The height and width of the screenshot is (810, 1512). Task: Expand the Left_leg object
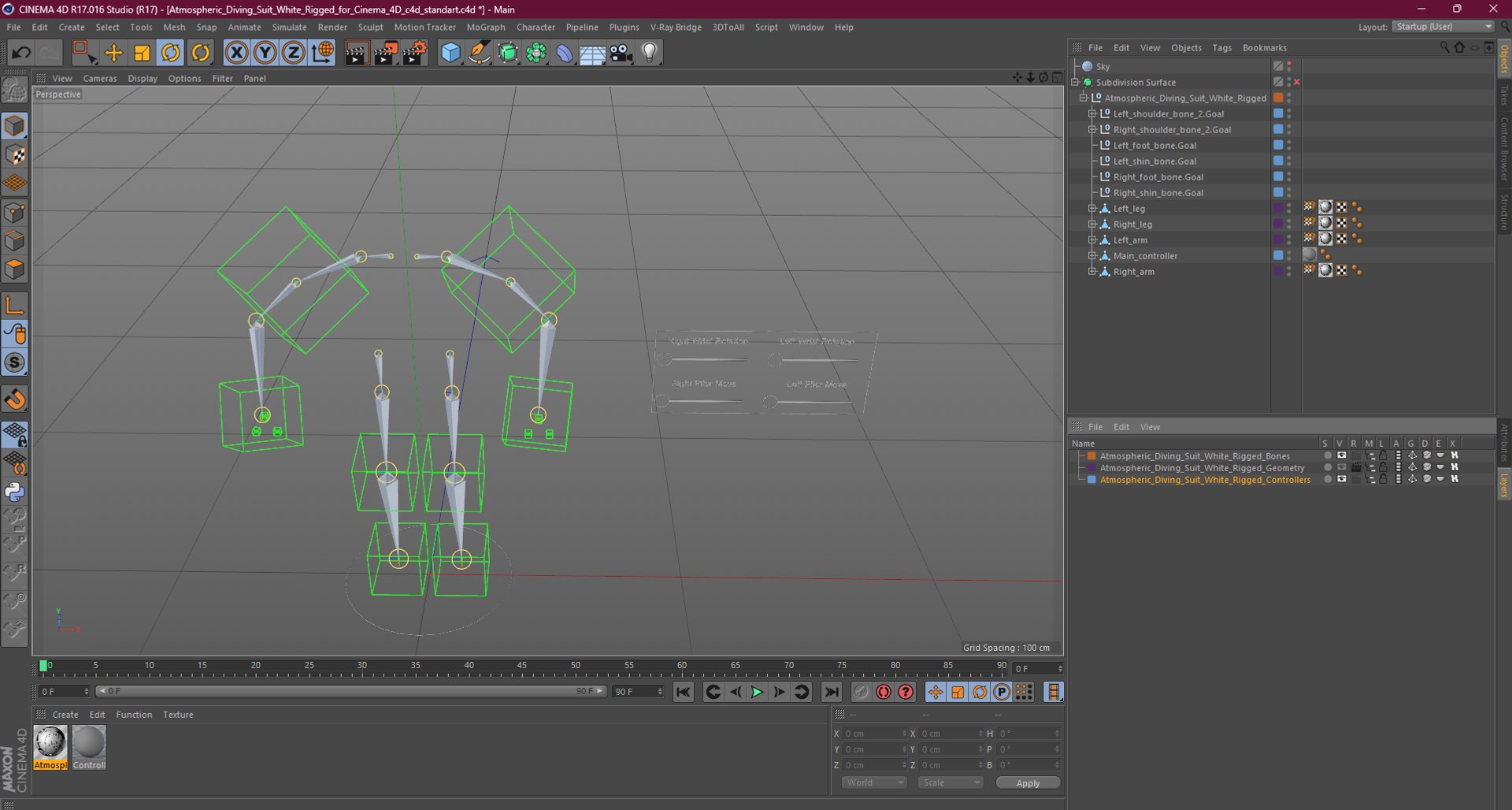tap(1092, 209)
